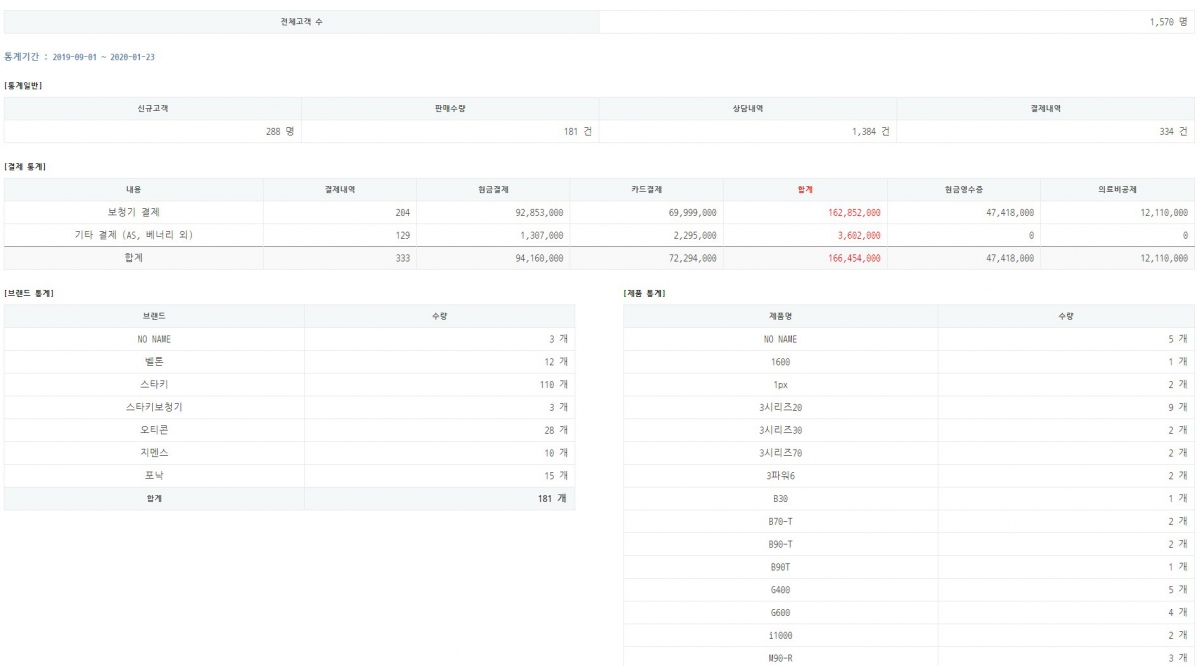1200x666 pixels.
Task: Select the 판매수량 column header
Action: 450,109
